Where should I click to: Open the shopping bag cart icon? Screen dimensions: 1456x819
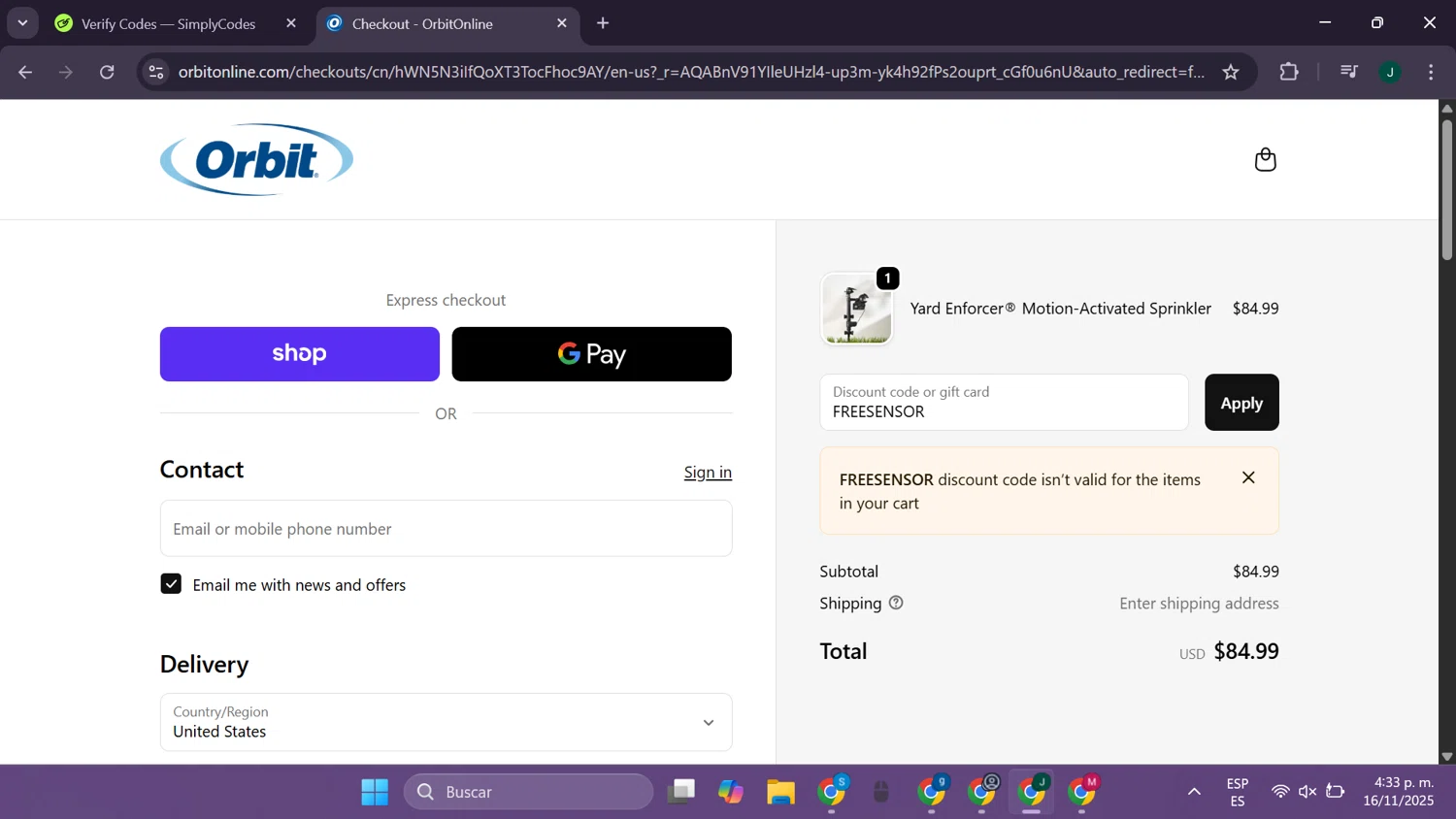coord(1265,160)
